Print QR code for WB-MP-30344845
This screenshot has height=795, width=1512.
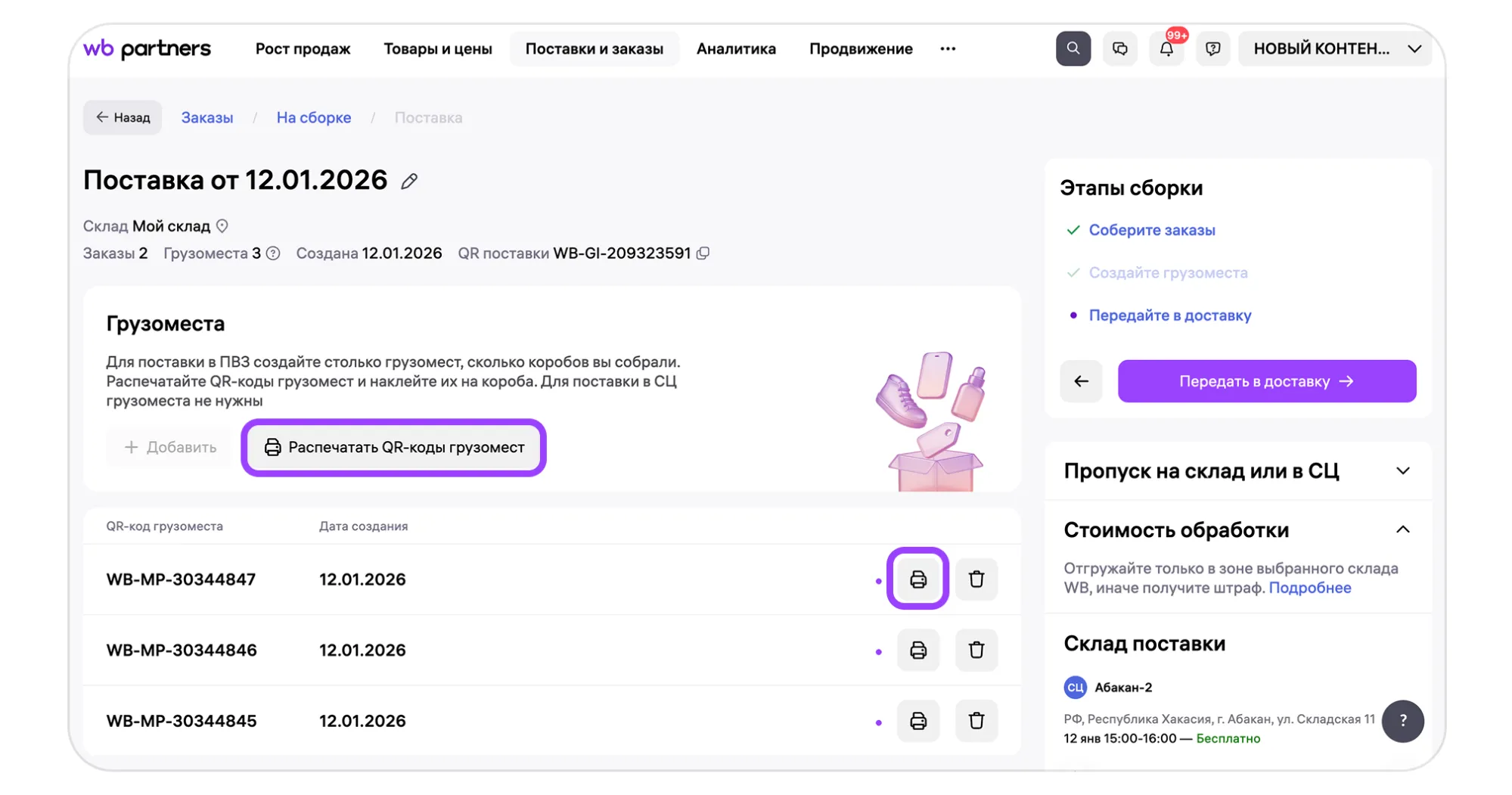point(917,721)
